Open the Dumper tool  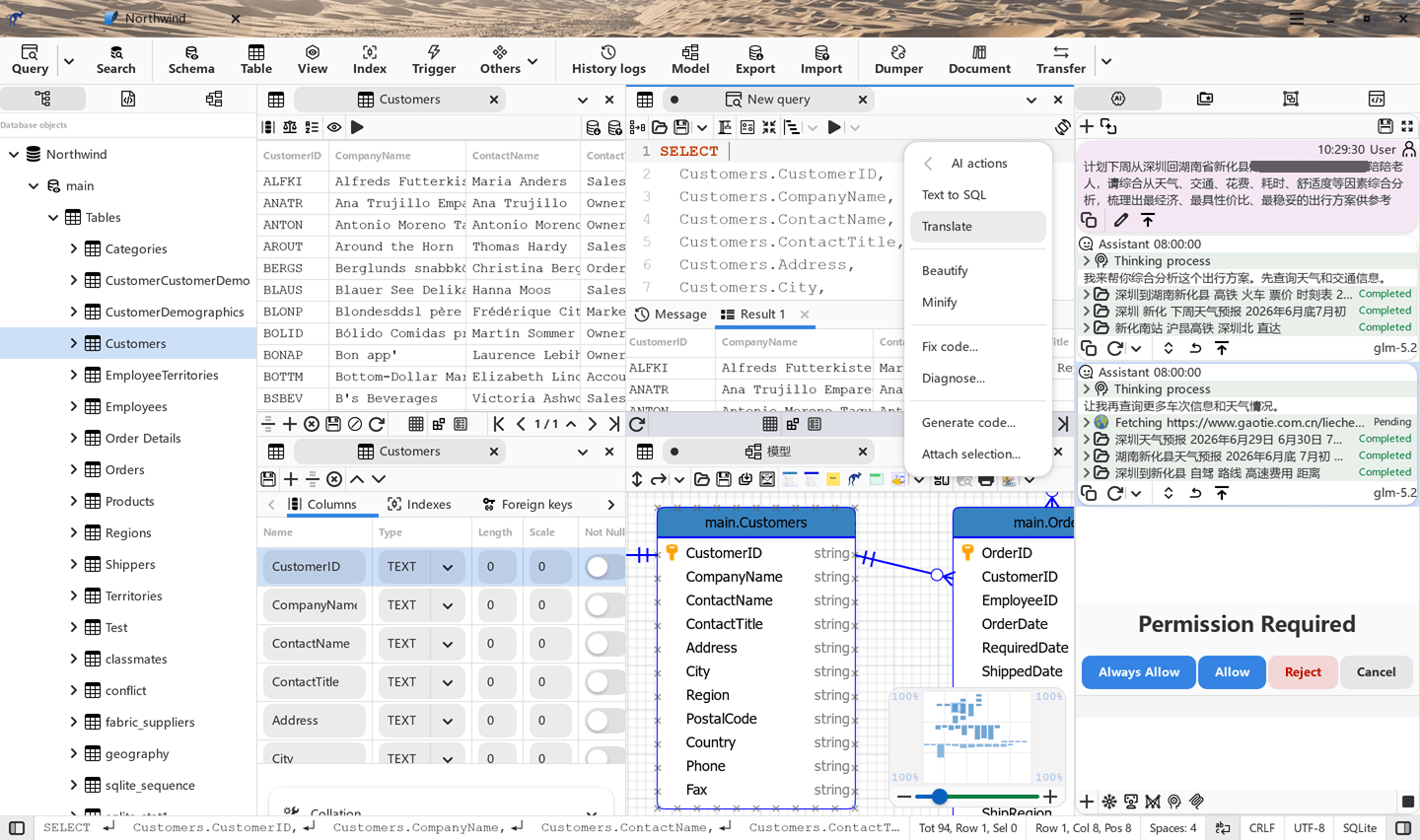898,59
